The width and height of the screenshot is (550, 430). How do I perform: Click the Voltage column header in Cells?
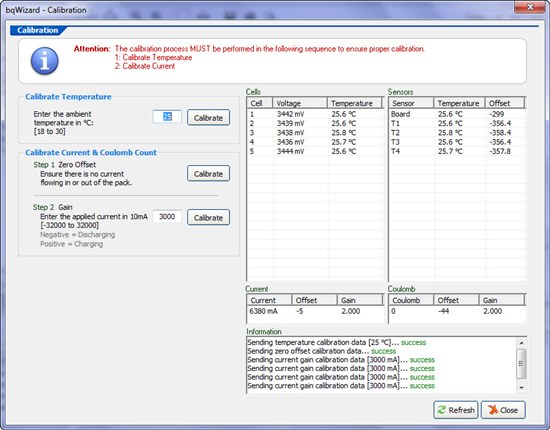(x=300, y=103)
